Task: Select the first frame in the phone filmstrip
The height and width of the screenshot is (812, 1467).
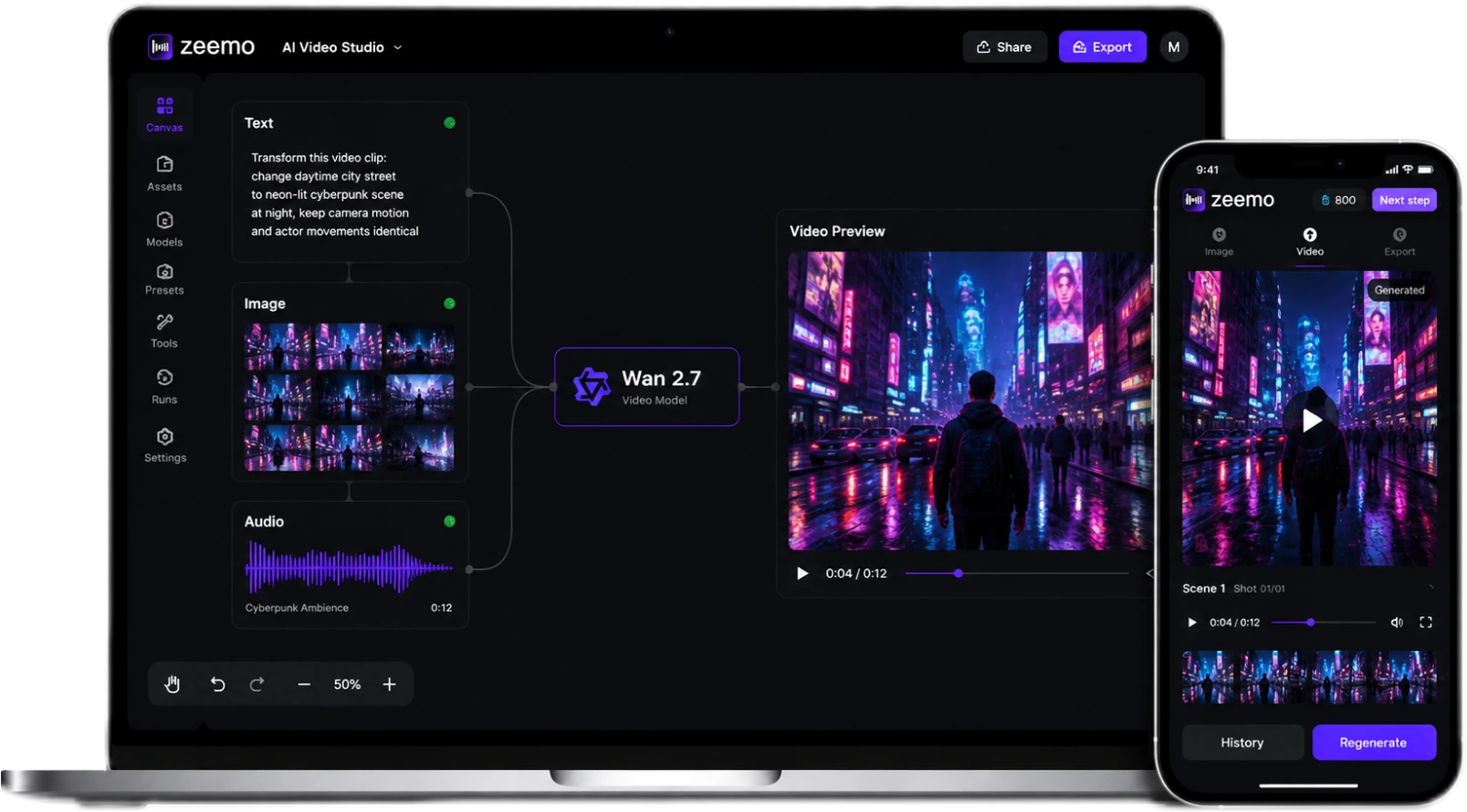Action: click(x=1209, y=677)
